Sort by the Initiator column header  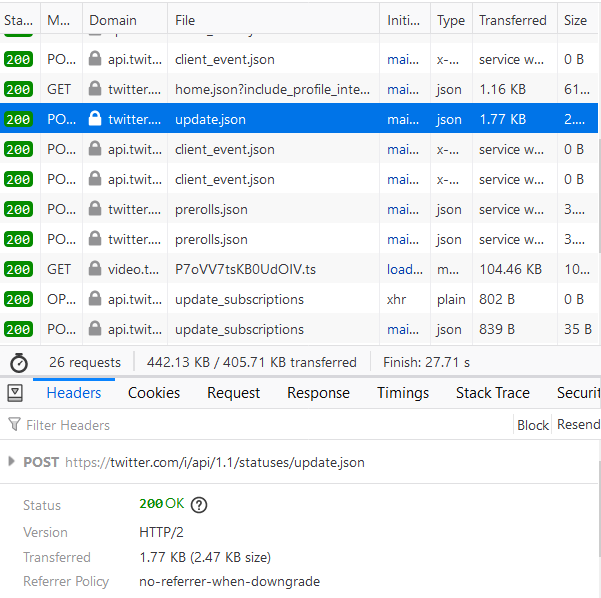(x=404, y=20)
